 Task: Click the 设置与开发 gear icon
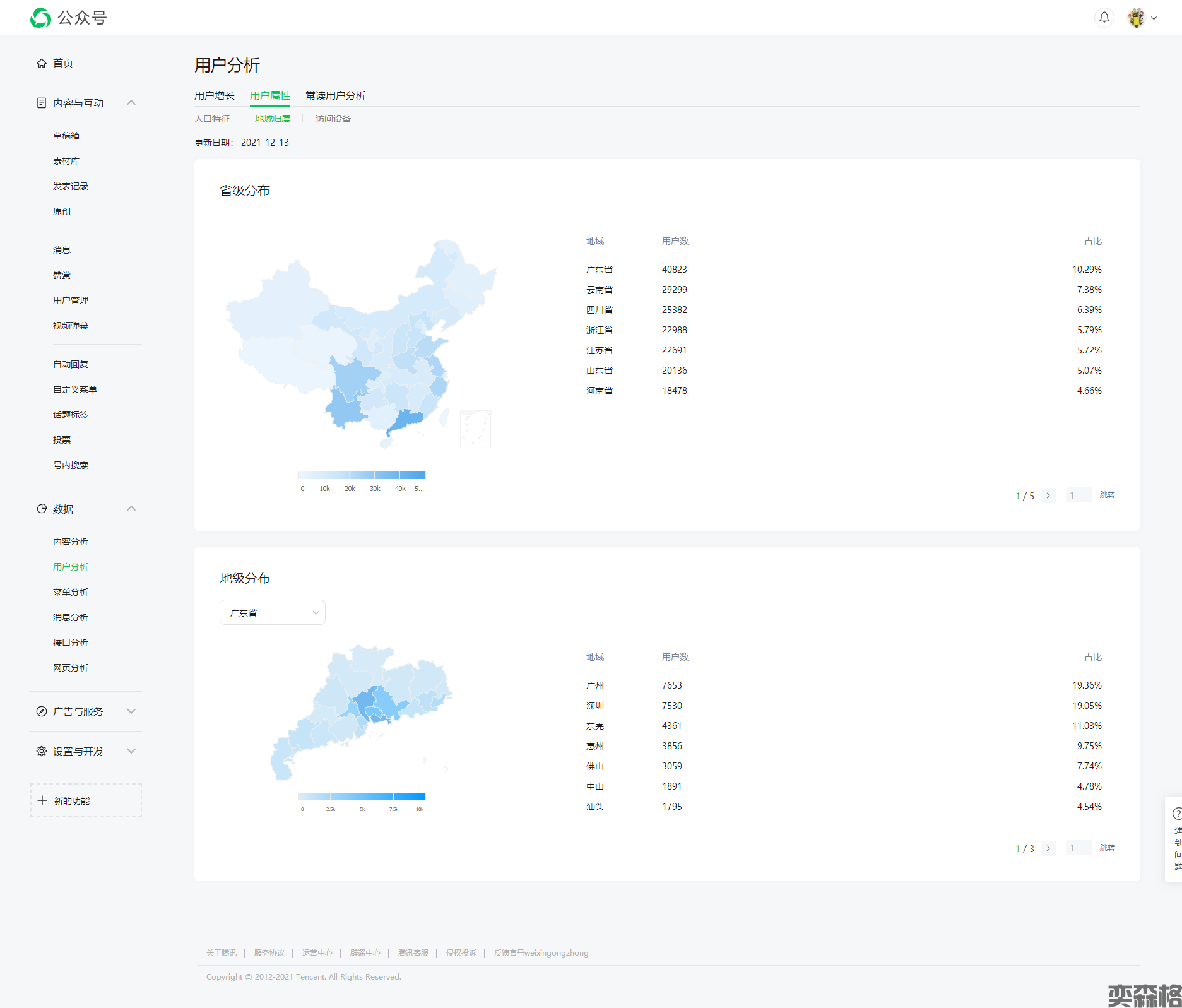click(x=42, y=751)
